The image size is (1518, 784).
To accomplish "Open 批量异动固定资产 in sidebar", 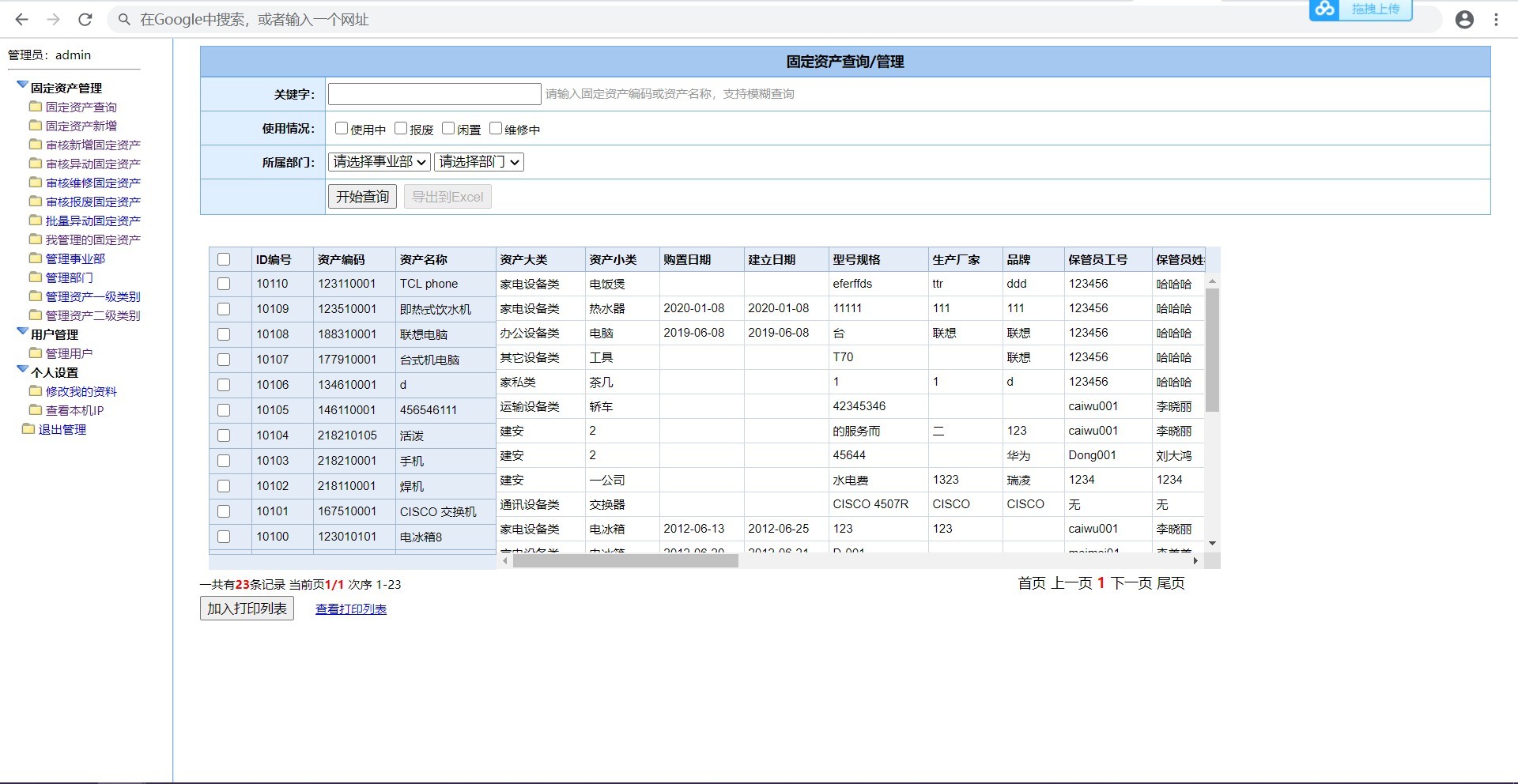I will pos(93,220).
